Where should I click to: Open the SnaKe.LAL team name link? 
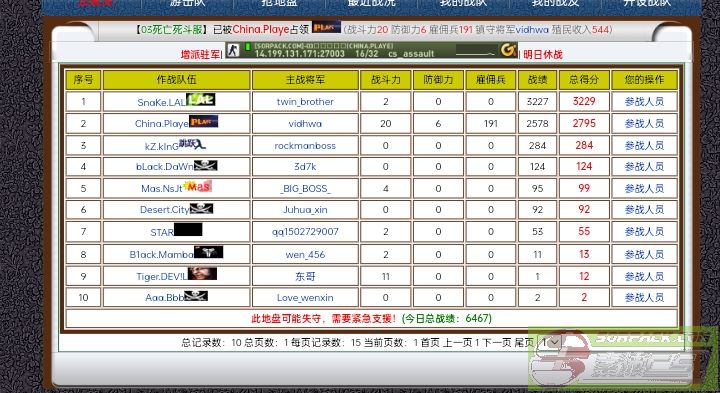162,102
